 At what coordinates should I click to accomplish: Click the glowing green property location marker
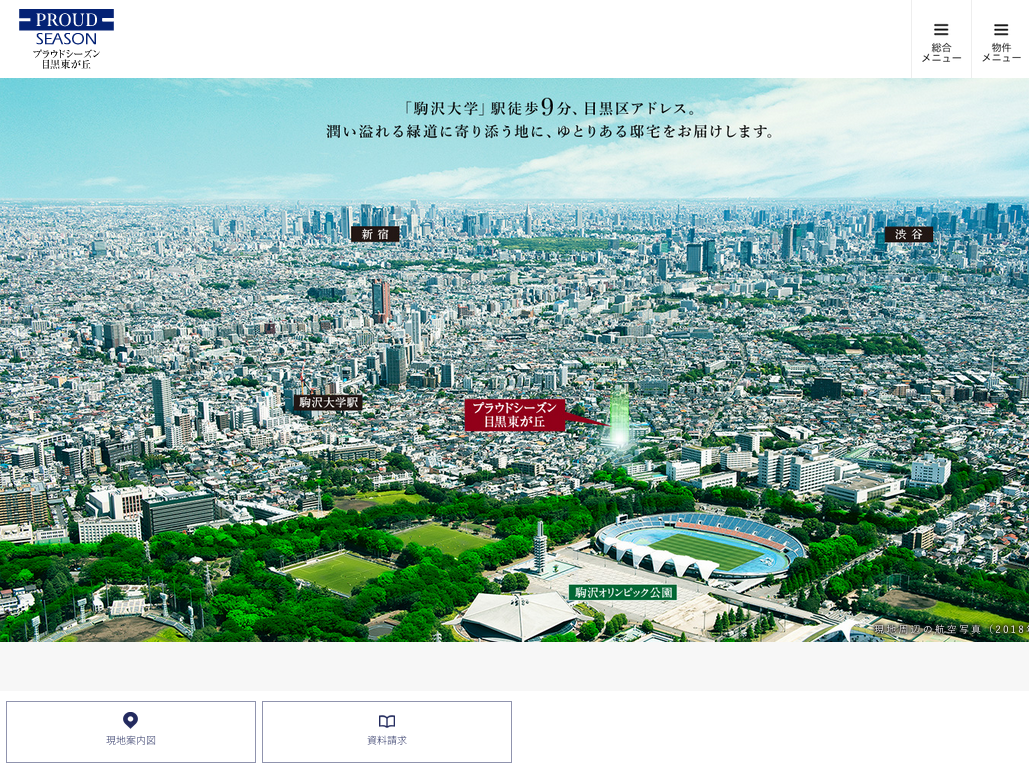tap(619, 421)
